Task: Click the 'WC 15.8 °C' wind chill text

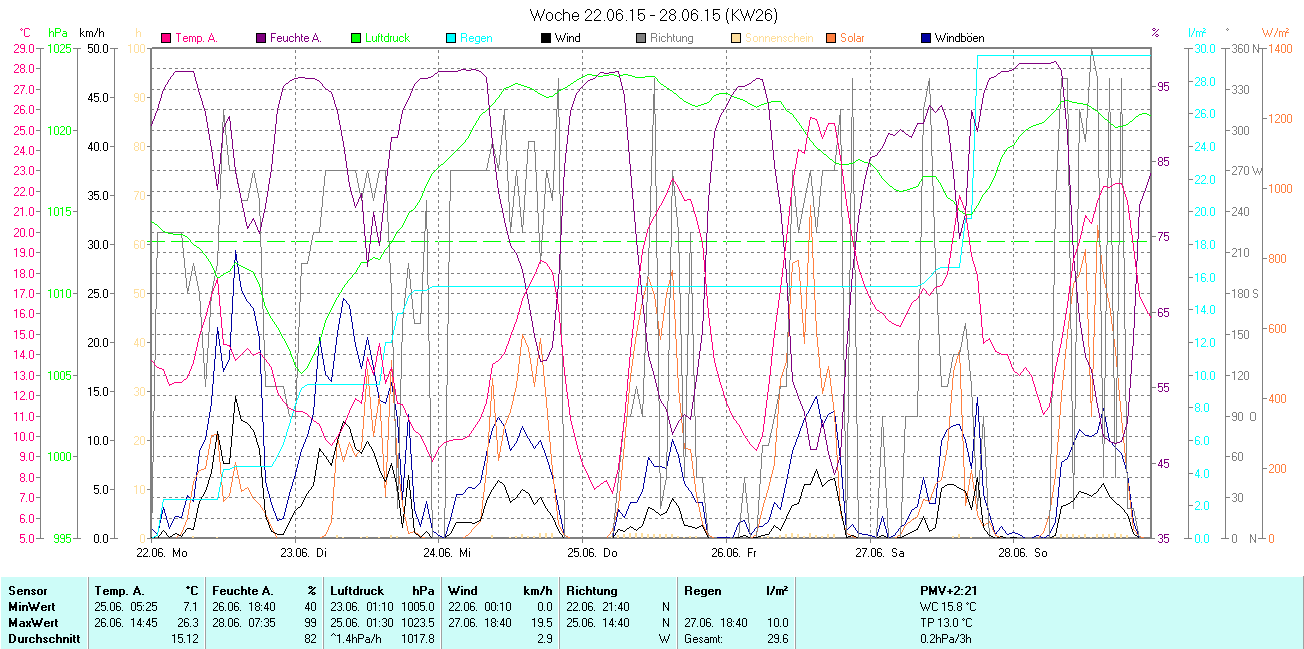Action: pyautogui.click(x=949, y=607)
